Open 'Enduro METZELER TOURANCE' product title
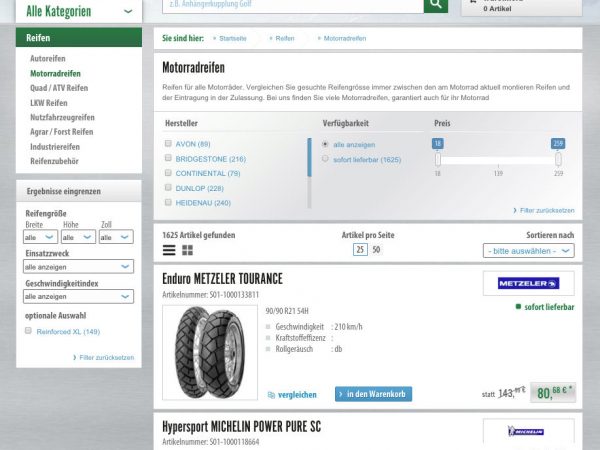 tap(222, 279)
